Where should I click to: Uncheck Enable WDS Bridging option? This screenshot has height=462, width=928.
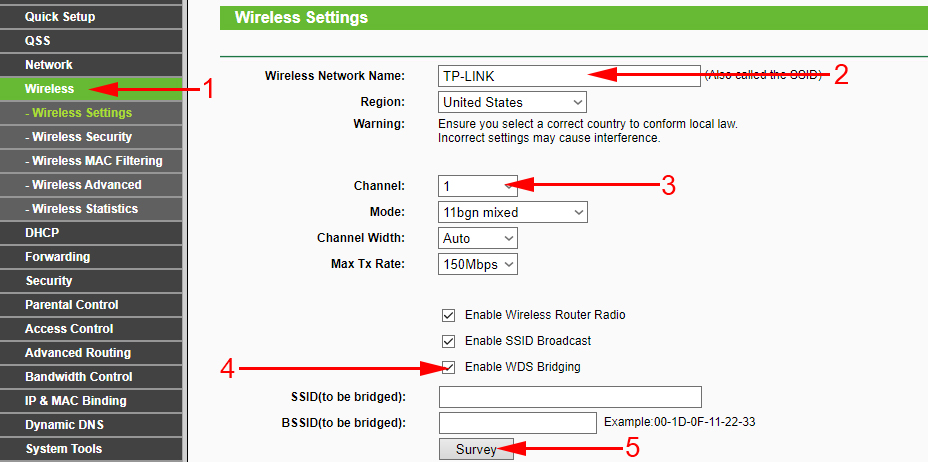tap(448, 367)
